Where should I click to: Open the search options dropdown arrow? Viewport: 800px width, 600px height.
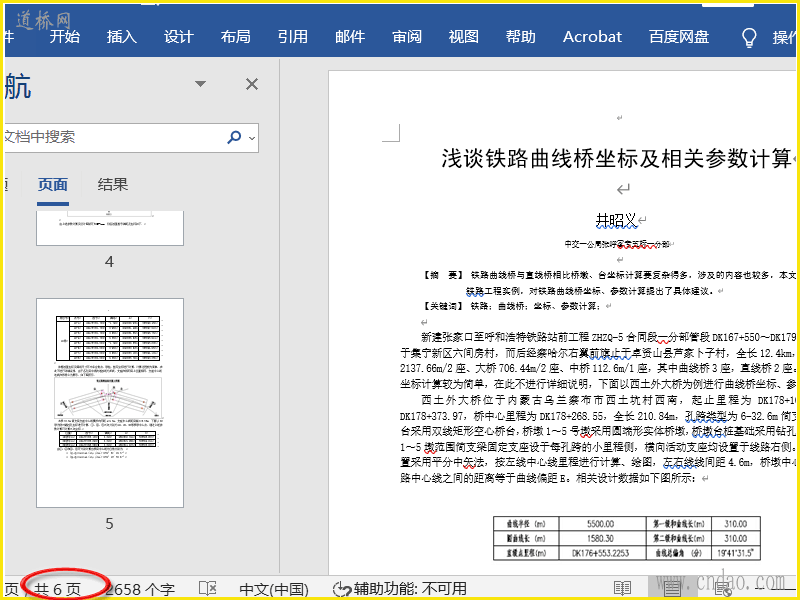coord(252,138)
